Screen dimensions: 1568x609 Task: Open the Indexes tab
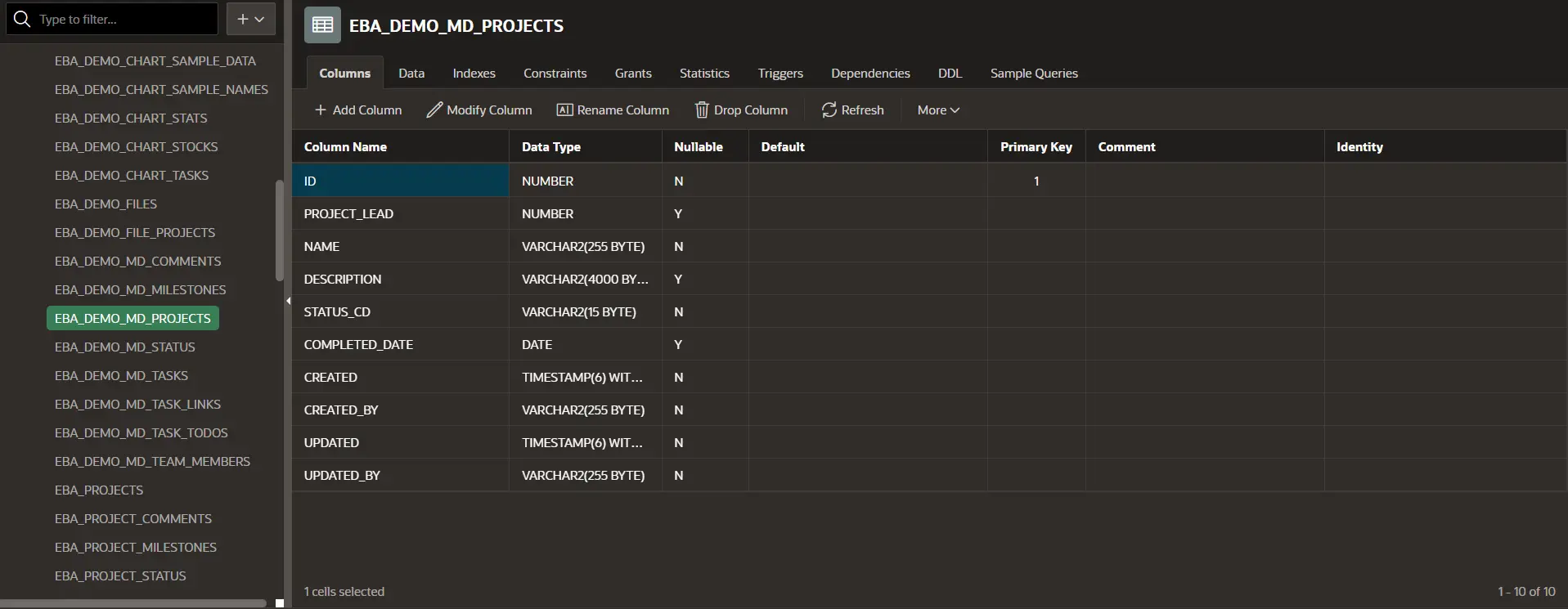474,73
